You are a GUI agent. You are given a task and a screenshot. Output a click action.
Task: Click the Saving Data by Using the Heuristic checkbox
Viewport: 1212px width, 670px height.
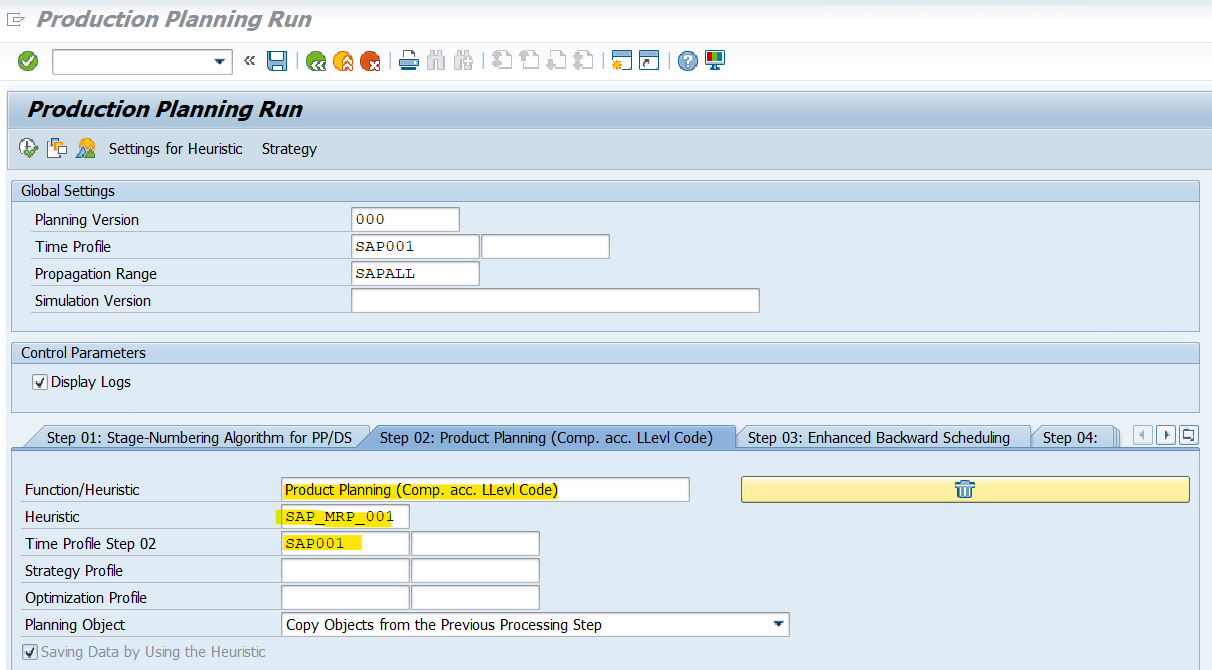(x=29, y=651)
